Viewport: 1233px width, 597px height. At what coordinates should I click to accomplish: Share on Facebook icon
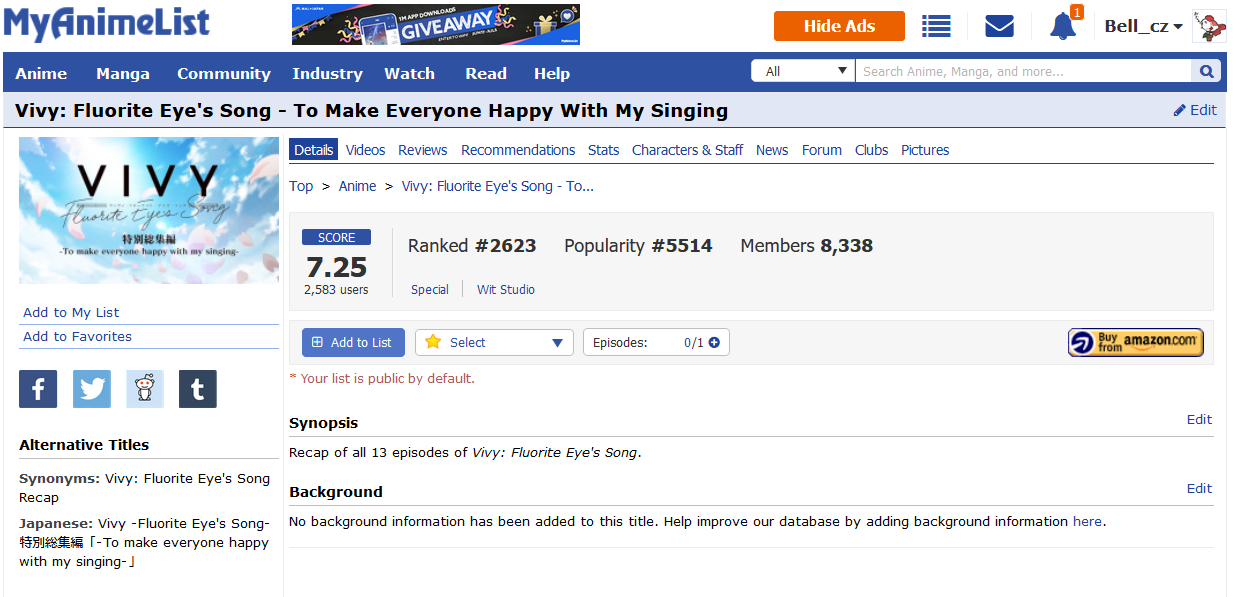coord(38,389)
